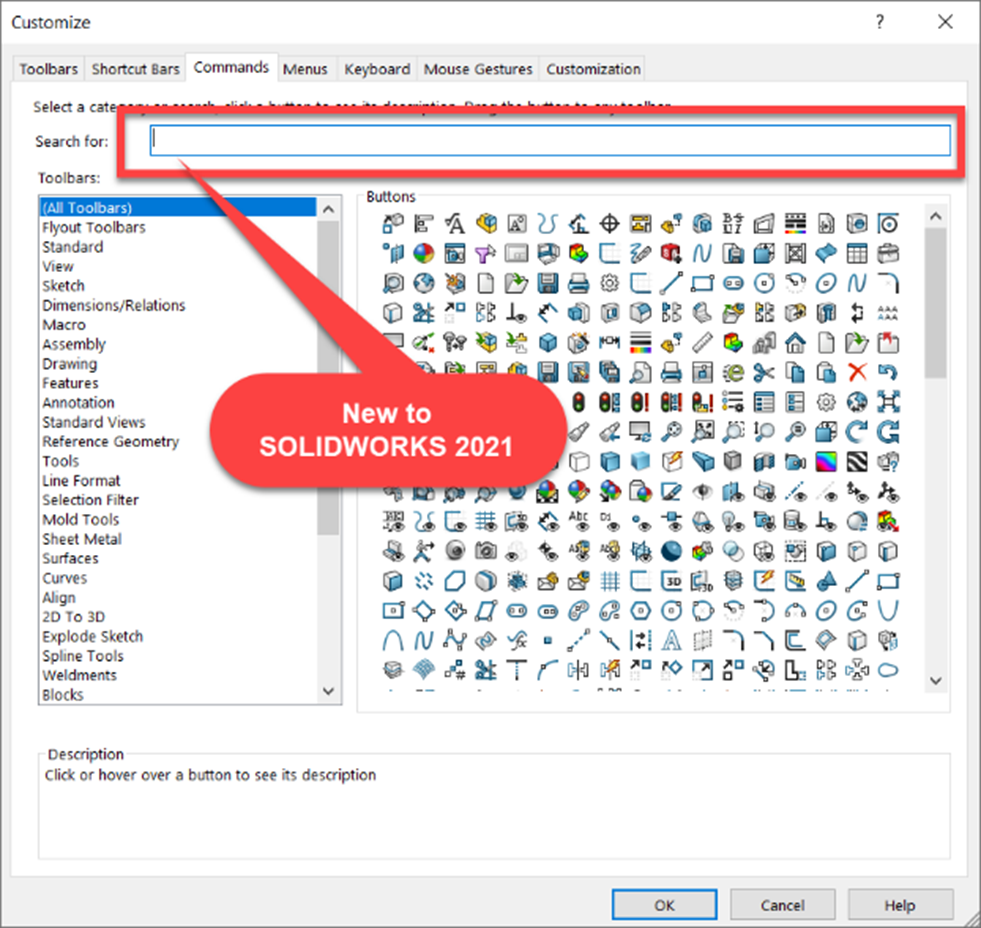This screenshot has height=928, width=981.
Task: Select the zoom-to-fit four-arrows icon
Action: pyautogui.click(x=888, y=402)
